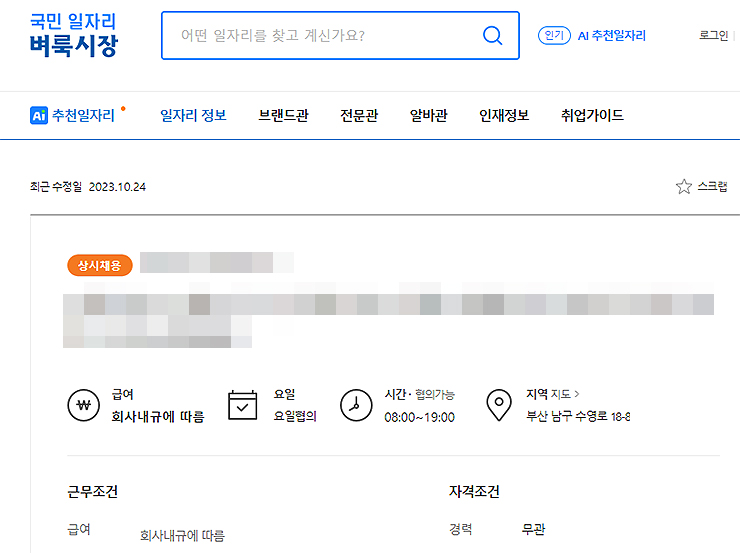The width and height of the screenshot is (740, 553).
Task: Click the calendar weekday icon
Action: click(x=243, y=405)
